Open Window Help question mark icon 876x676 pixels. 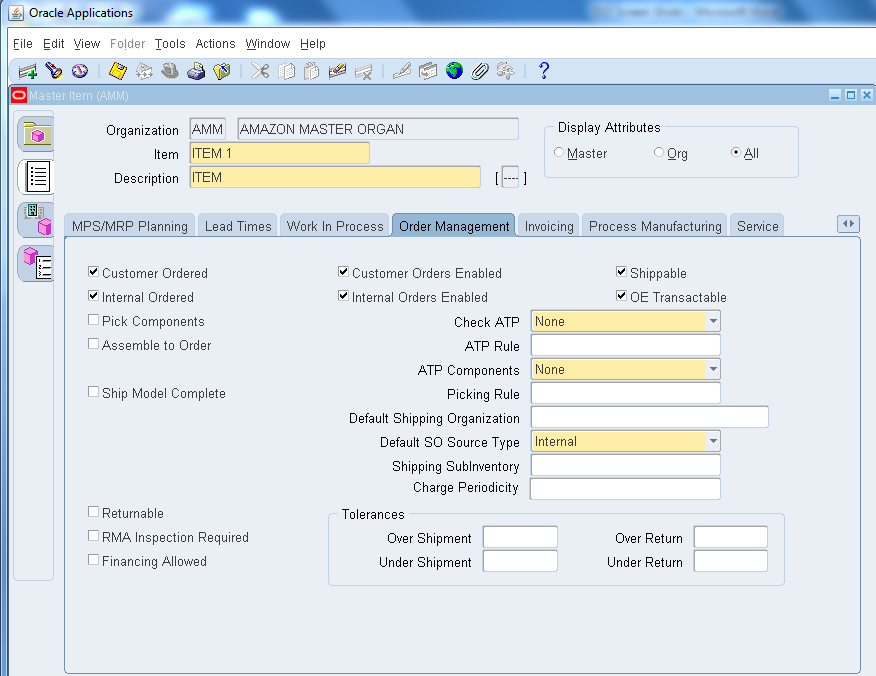(x=544, y=70)
